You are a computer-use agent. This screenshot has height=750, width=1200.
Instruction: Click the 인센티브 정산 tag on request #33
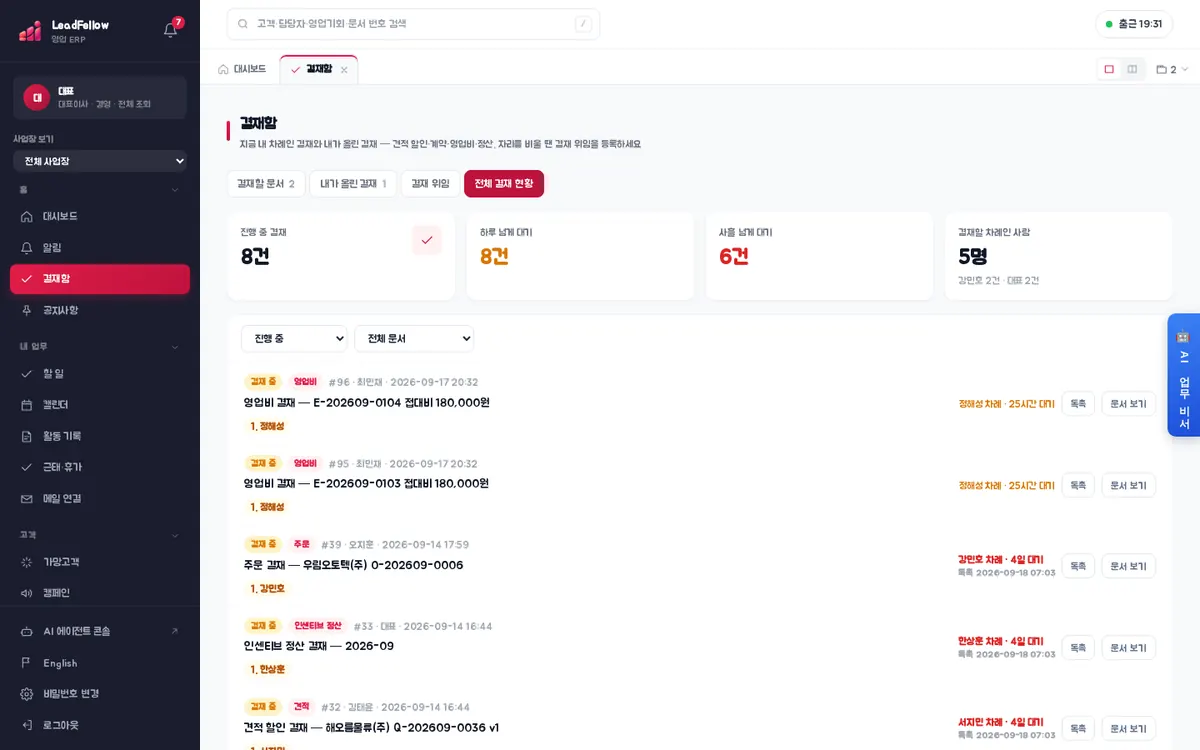pyautogui.click(x=318, y=626)
